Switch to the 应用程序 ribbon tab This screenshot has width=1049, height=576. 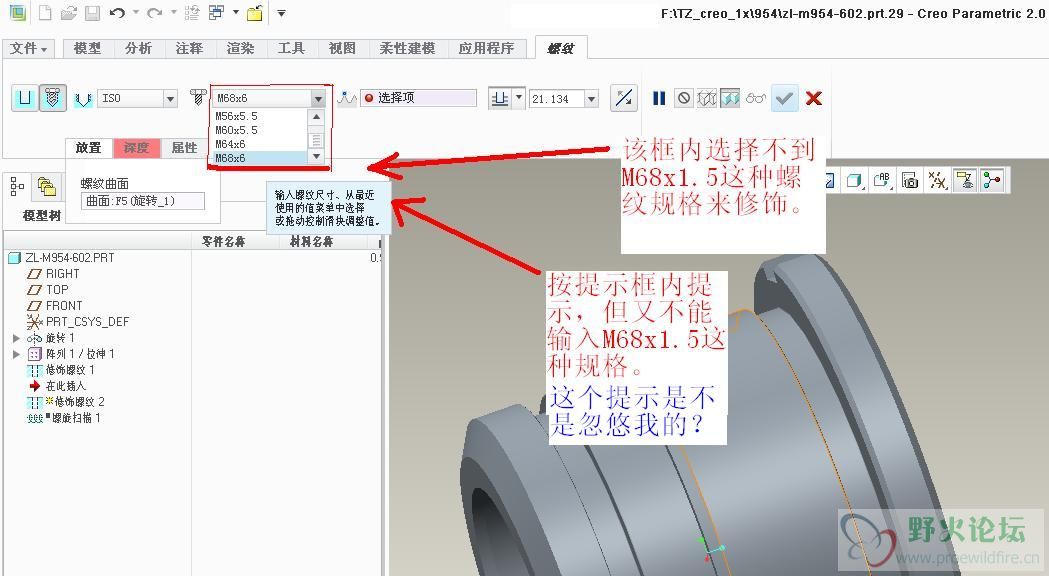[486, 48]
